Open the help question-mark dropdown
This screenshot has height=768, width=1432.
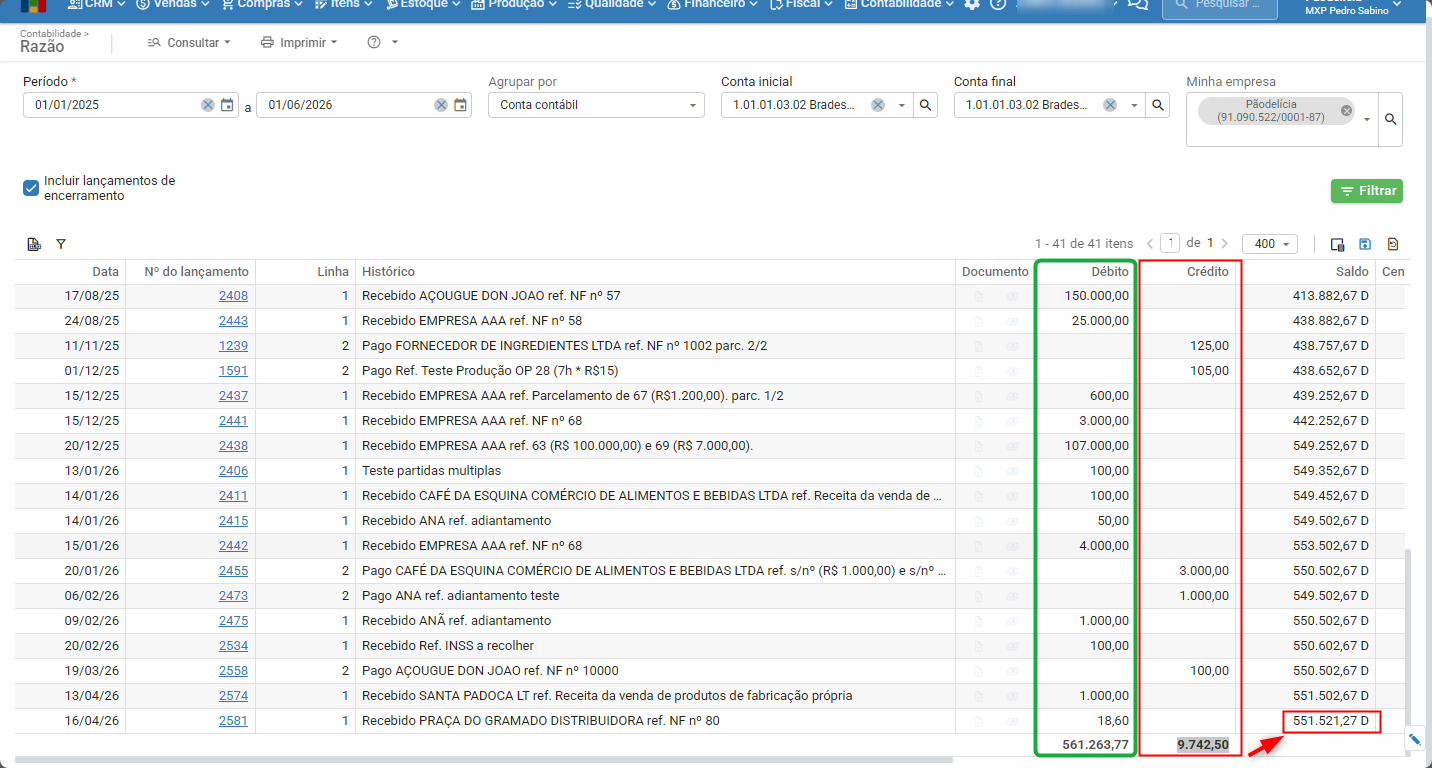click(x=383, y=43)
